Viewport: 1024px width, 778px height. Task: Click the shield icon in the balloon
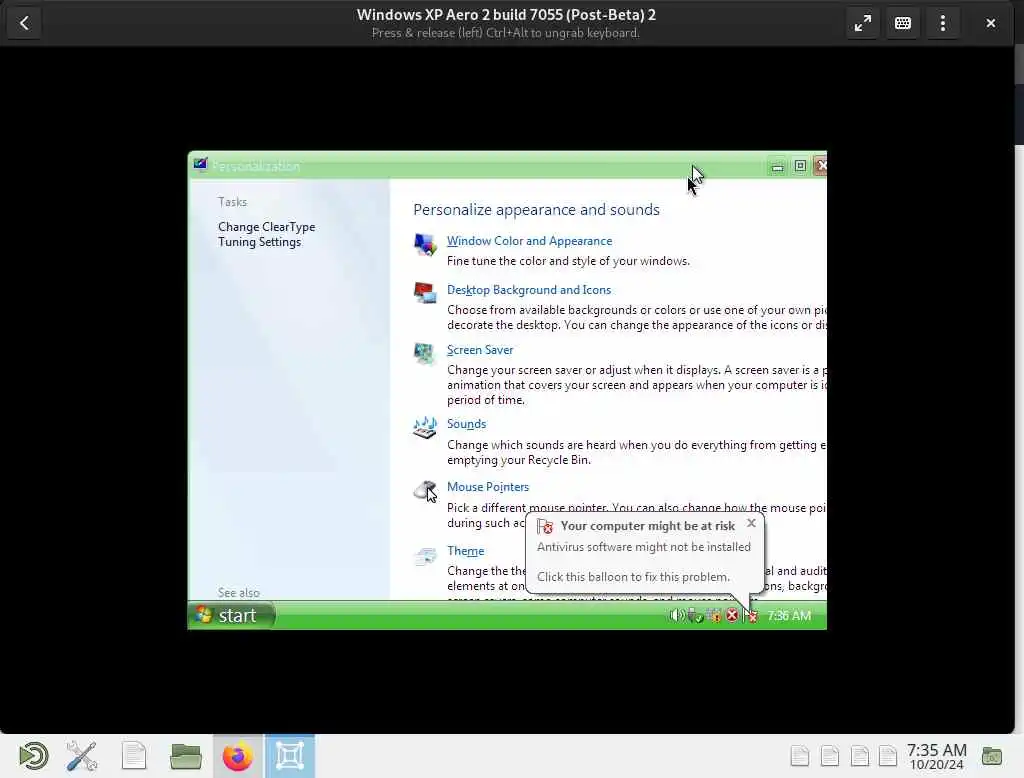[545, 527]
